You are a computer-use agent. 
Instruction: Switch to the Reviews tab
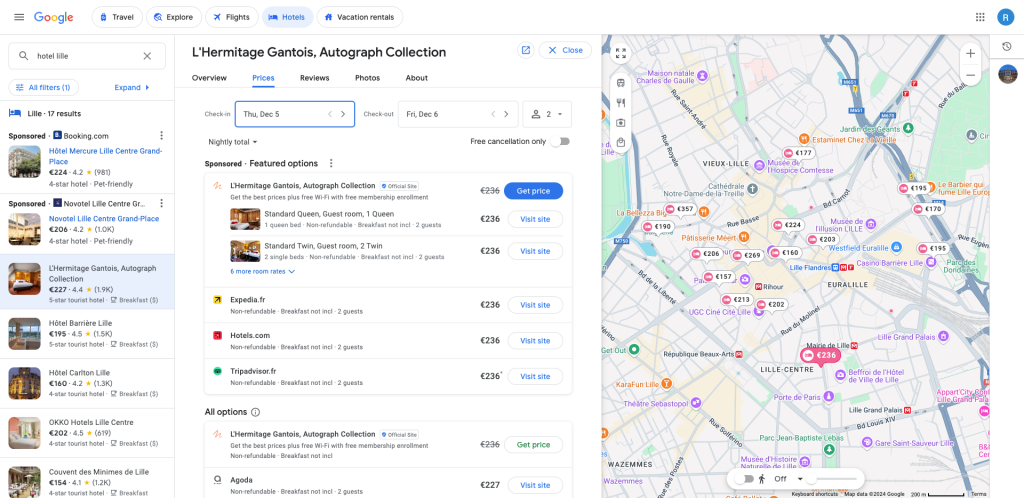[x=315, y=78]
